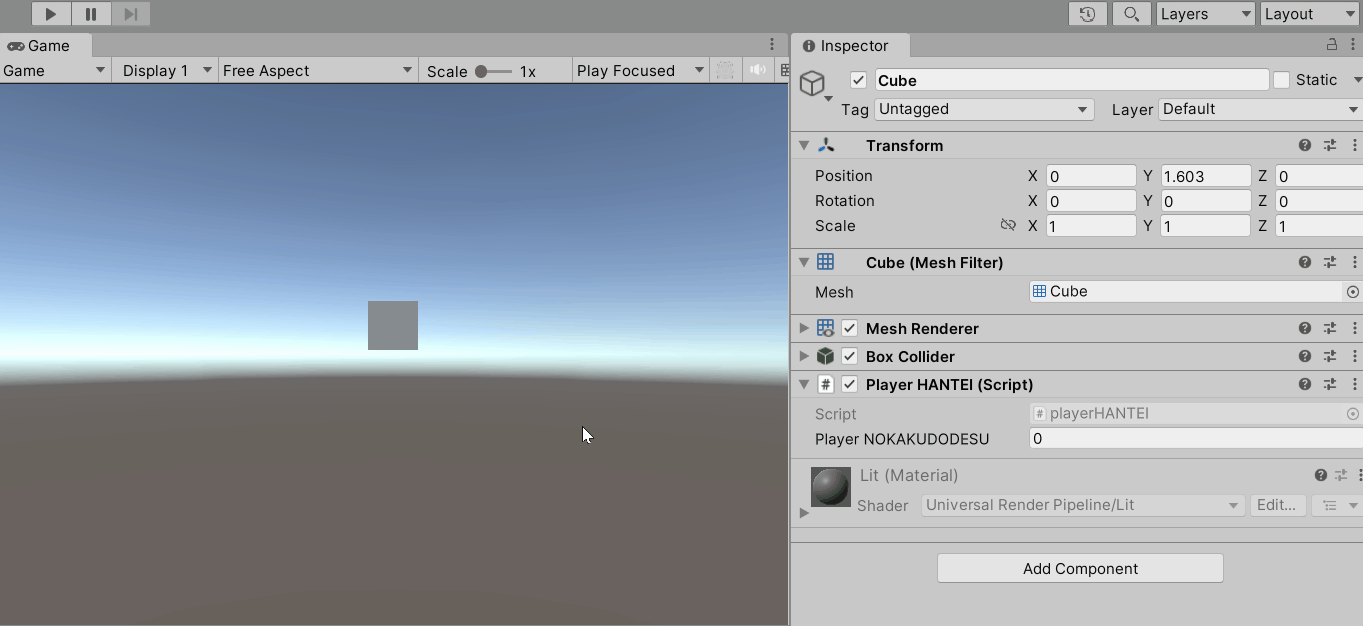Select the Inspector tab
The image size is (1363, 626).
coord(849,45)
